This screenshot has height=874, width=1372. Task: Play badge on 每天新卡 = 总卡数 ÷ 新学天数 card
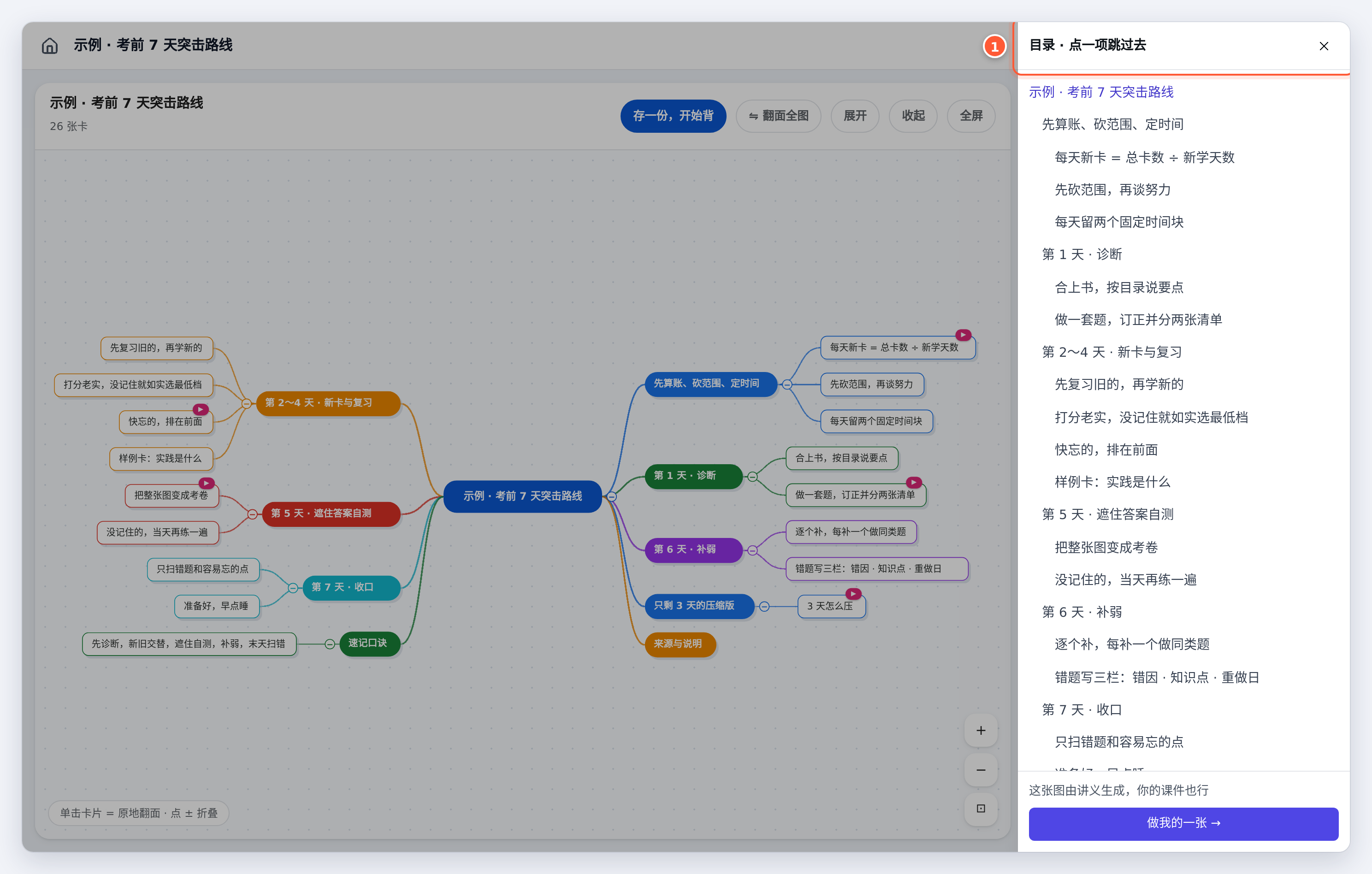964,335
